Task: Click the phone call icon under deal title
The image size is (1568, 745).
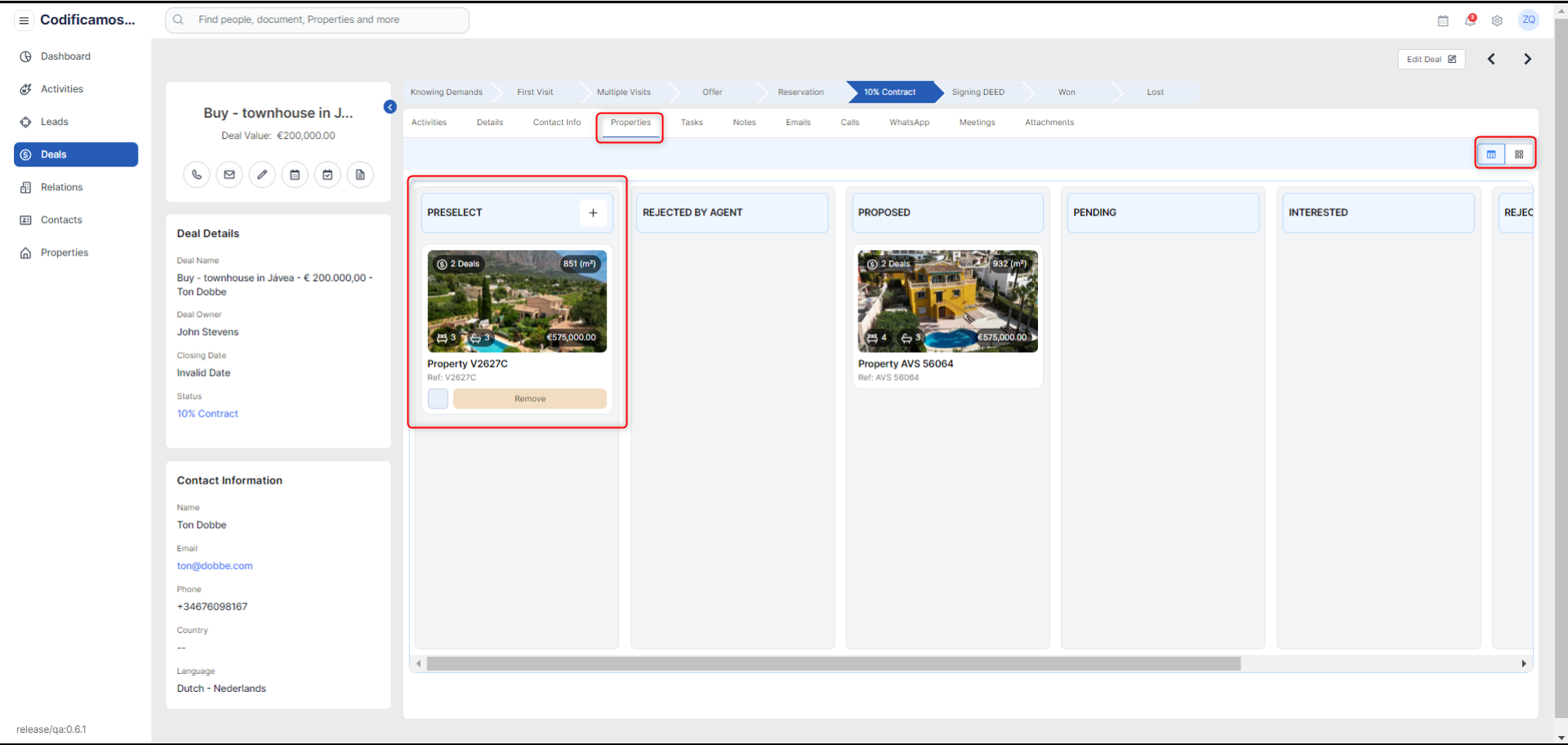Action: point(197,175)
